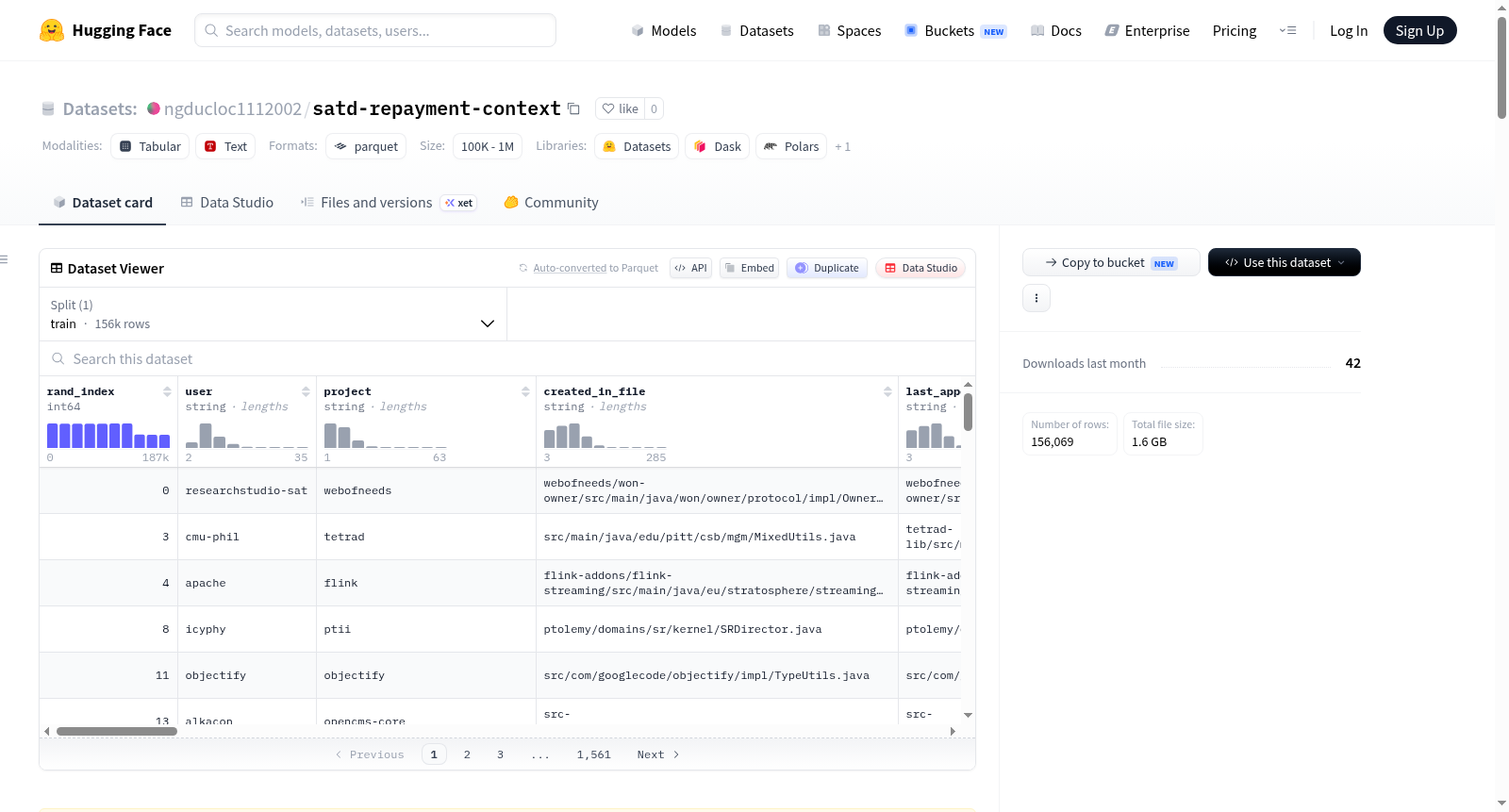Image resolution: width=1509 pixels, height=812 pixels.
Task: Open the three-dot more options button
Action: pyautogui.click(x=1036, y=298)
